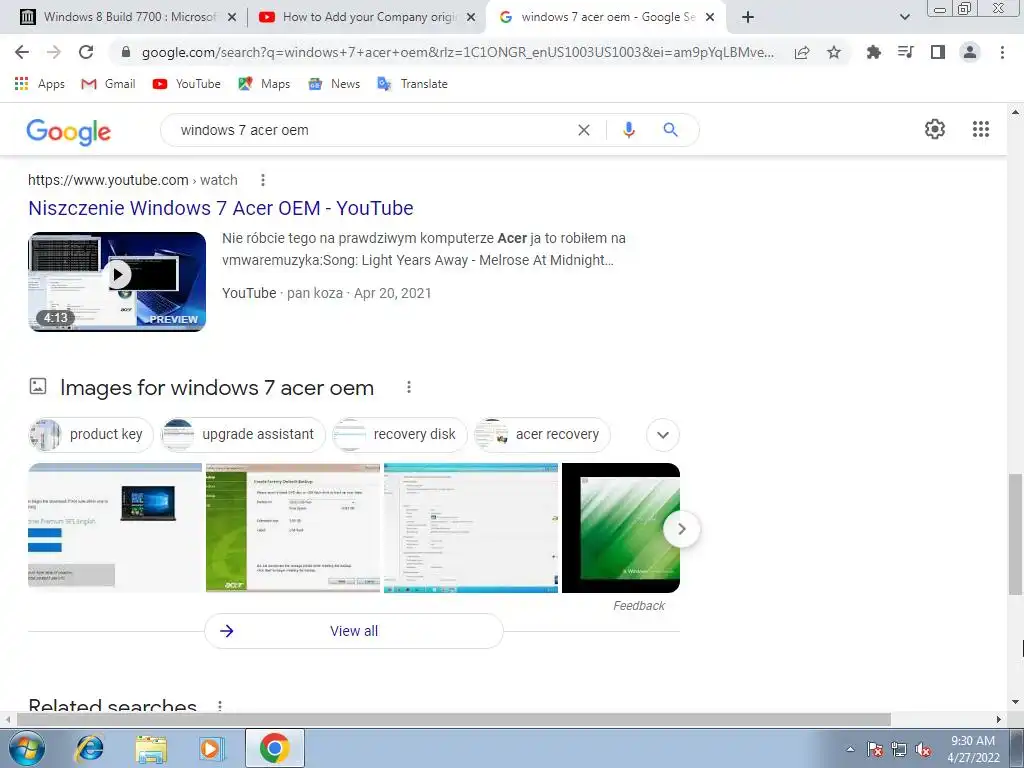Image resolution: width=1024 pixels, height=768 pixels.
Task: Open the laptop with Windows 10 image
Action: [115, 528]
